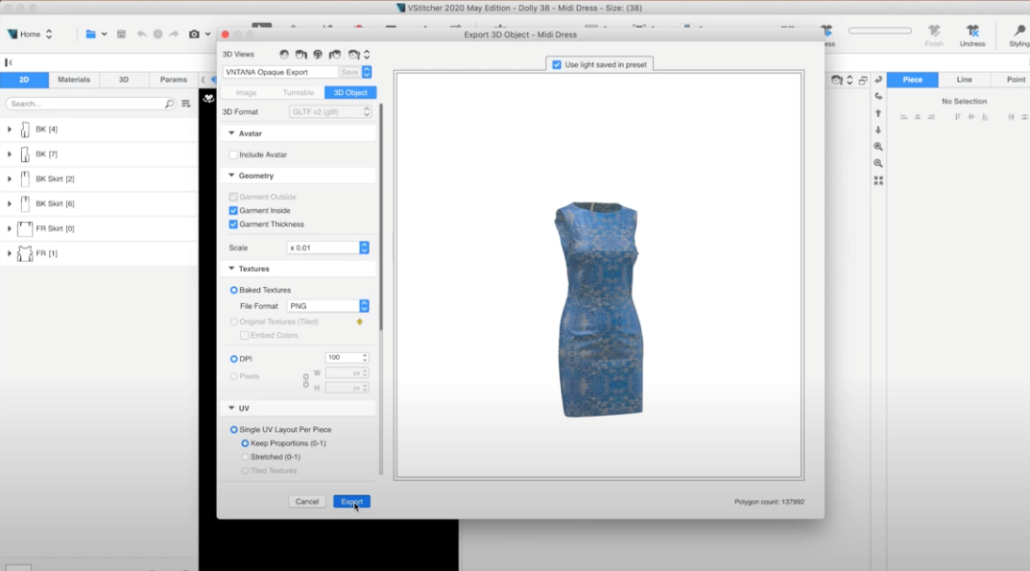Viewport: 1030px width, 571px height.
Task: Open the Materials tab
Action: (74, 80)
